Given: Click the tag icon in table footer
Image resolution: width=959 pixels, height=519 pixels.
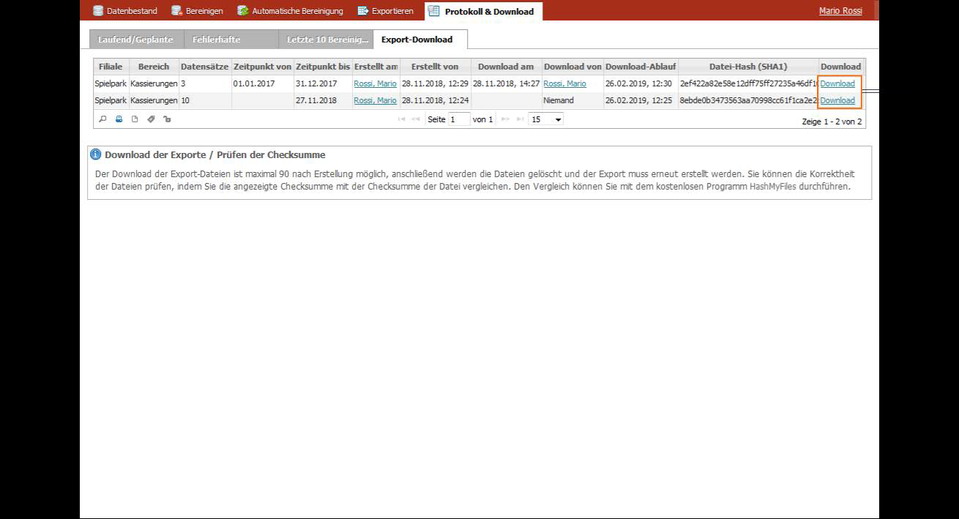Looking at the screenshot, I should coord(150,119).
